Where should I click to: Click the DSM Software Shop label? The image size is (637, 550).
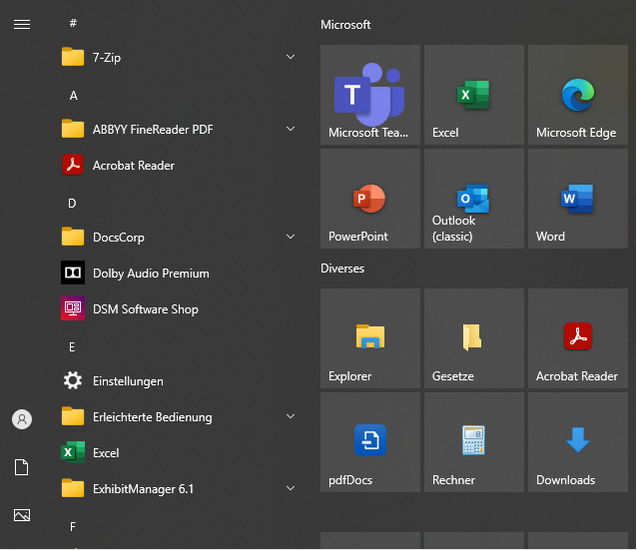coord(145,310)
